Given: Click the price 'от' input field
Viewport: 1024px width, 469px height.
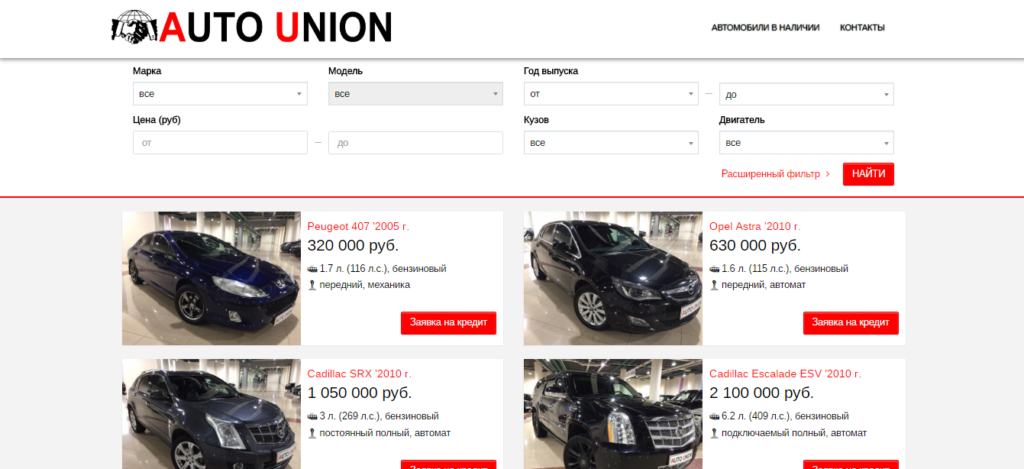Looking at the screenshot, I should 220,142.
